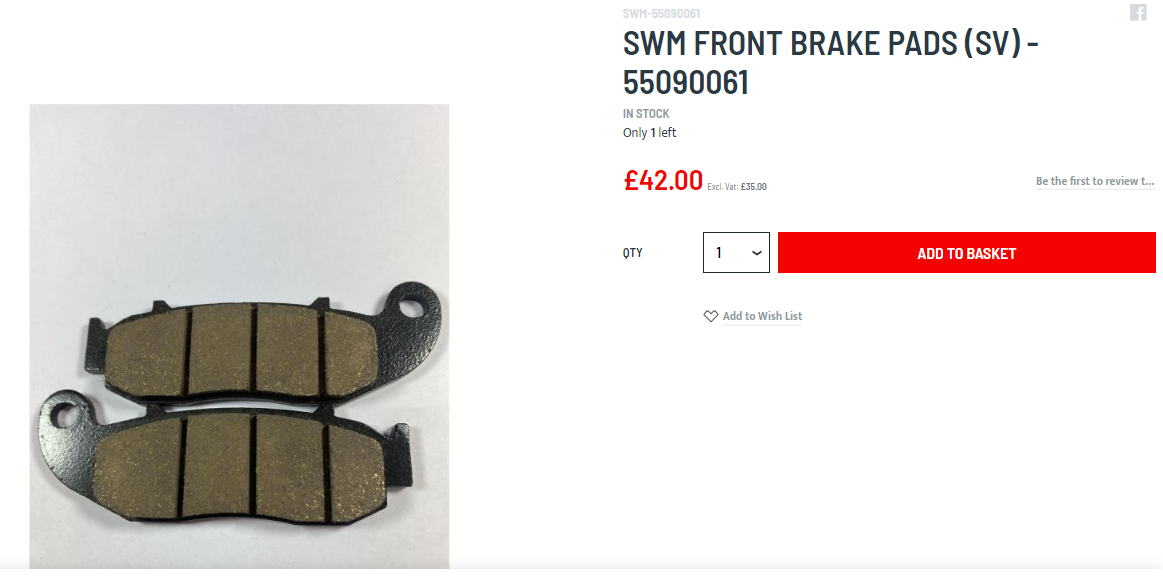Click the £42.00 price in red
The width and height of the screenshot is (1163, 576).
click(663, 180)
